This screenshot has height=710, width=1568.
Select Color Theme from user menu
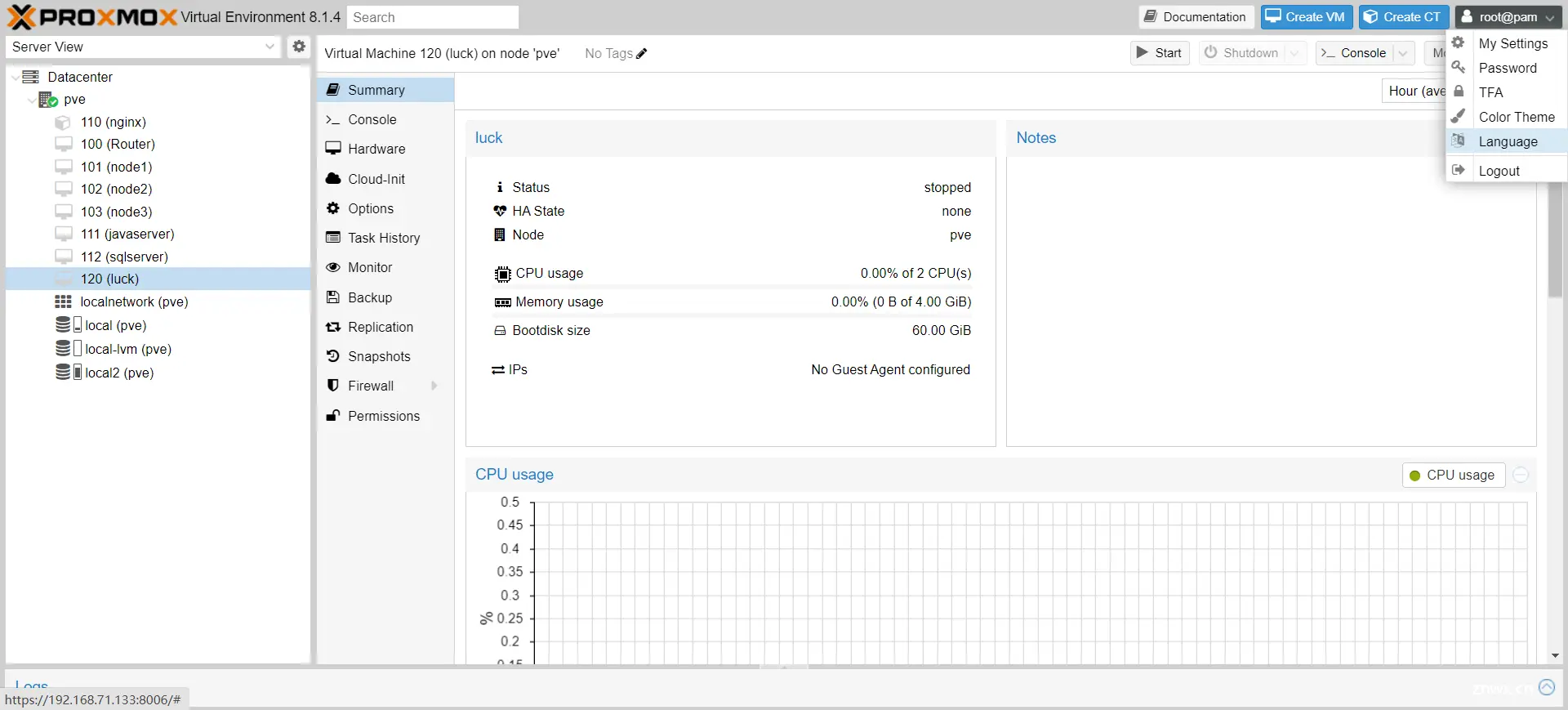point(1507,117)
